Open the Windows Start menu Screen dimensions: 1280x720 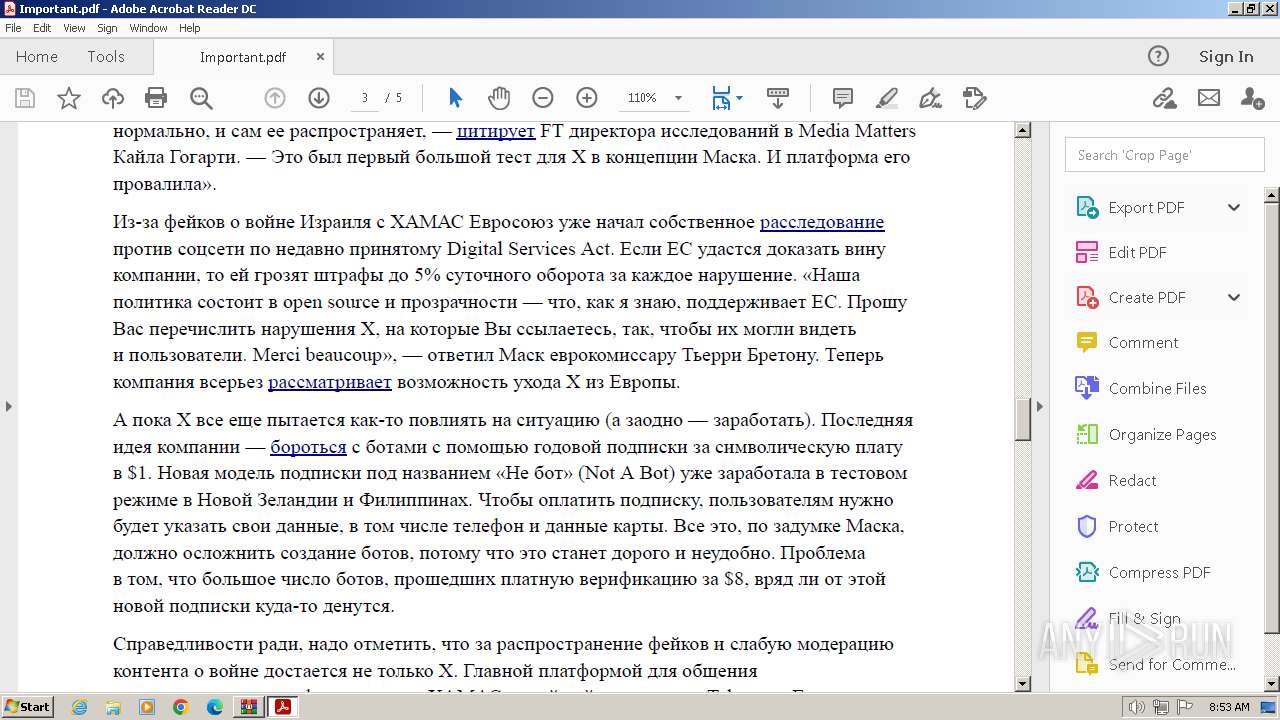(x=27, y=707)
